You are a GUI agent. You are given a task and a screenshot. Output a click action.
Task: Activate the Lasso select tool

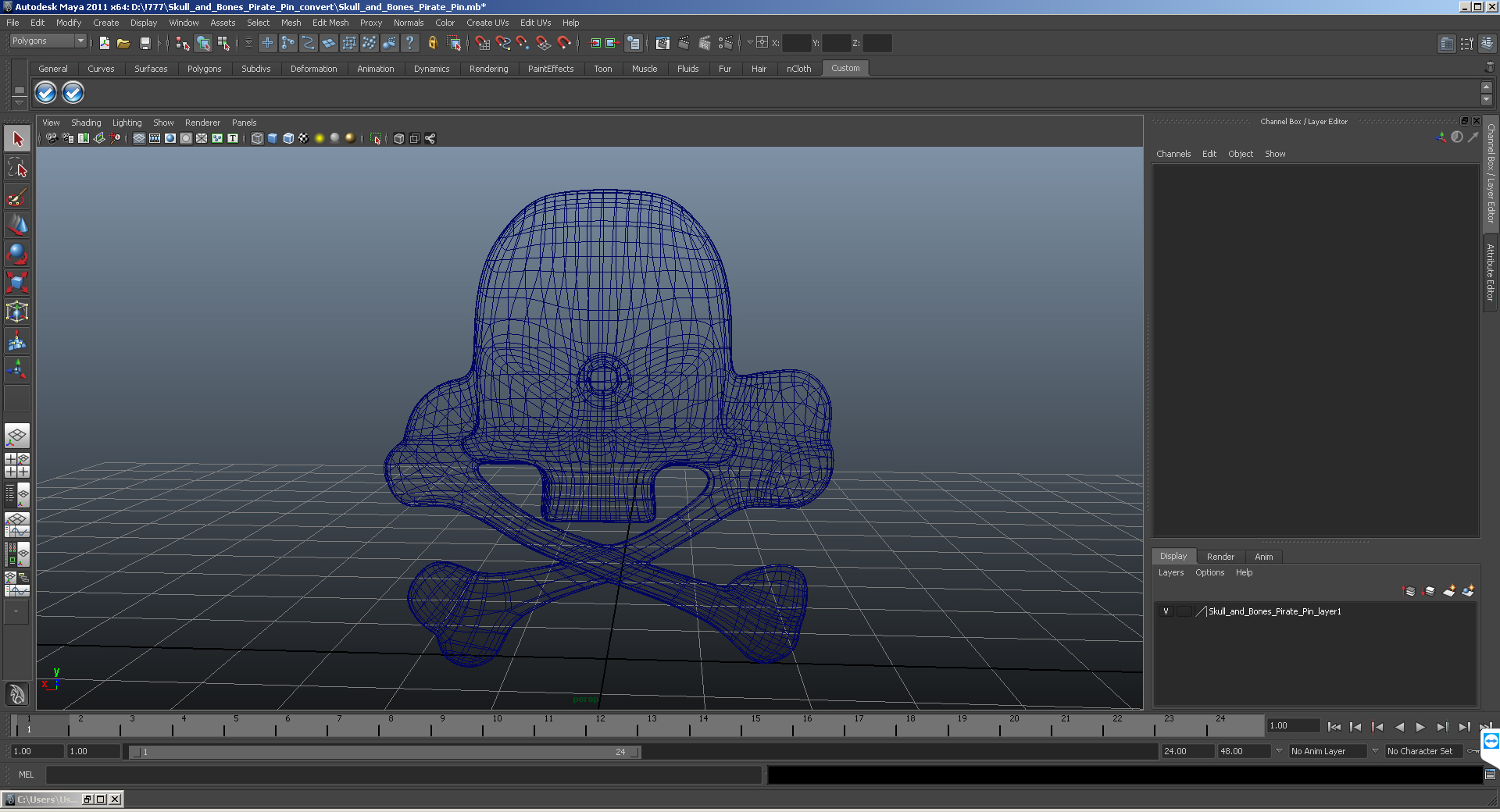point(17,168)
